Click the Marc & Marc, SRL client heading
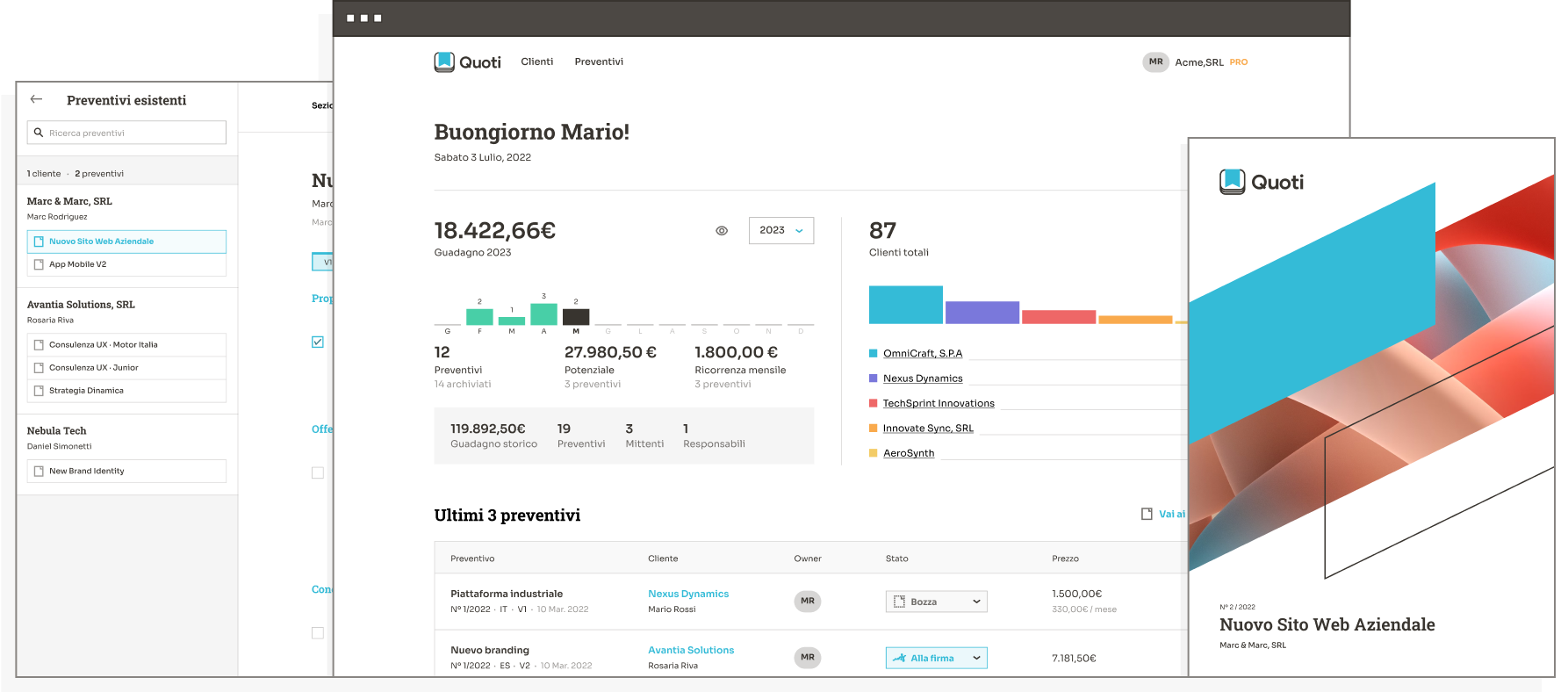This screenshot has width=1568, height=692. (69, 201)
